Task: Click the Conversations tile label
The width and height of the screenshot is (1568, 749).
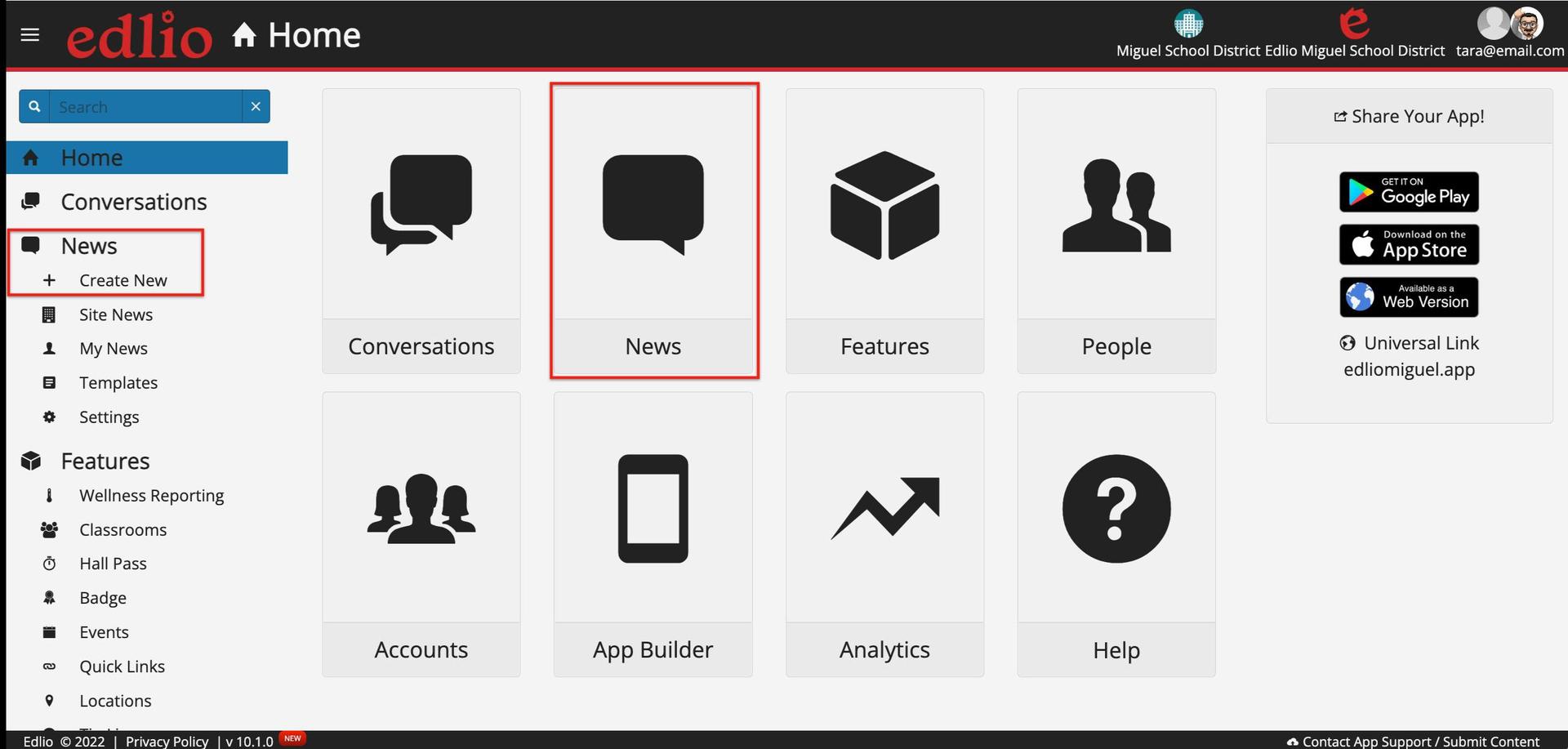Action: [x=421, y=346]
